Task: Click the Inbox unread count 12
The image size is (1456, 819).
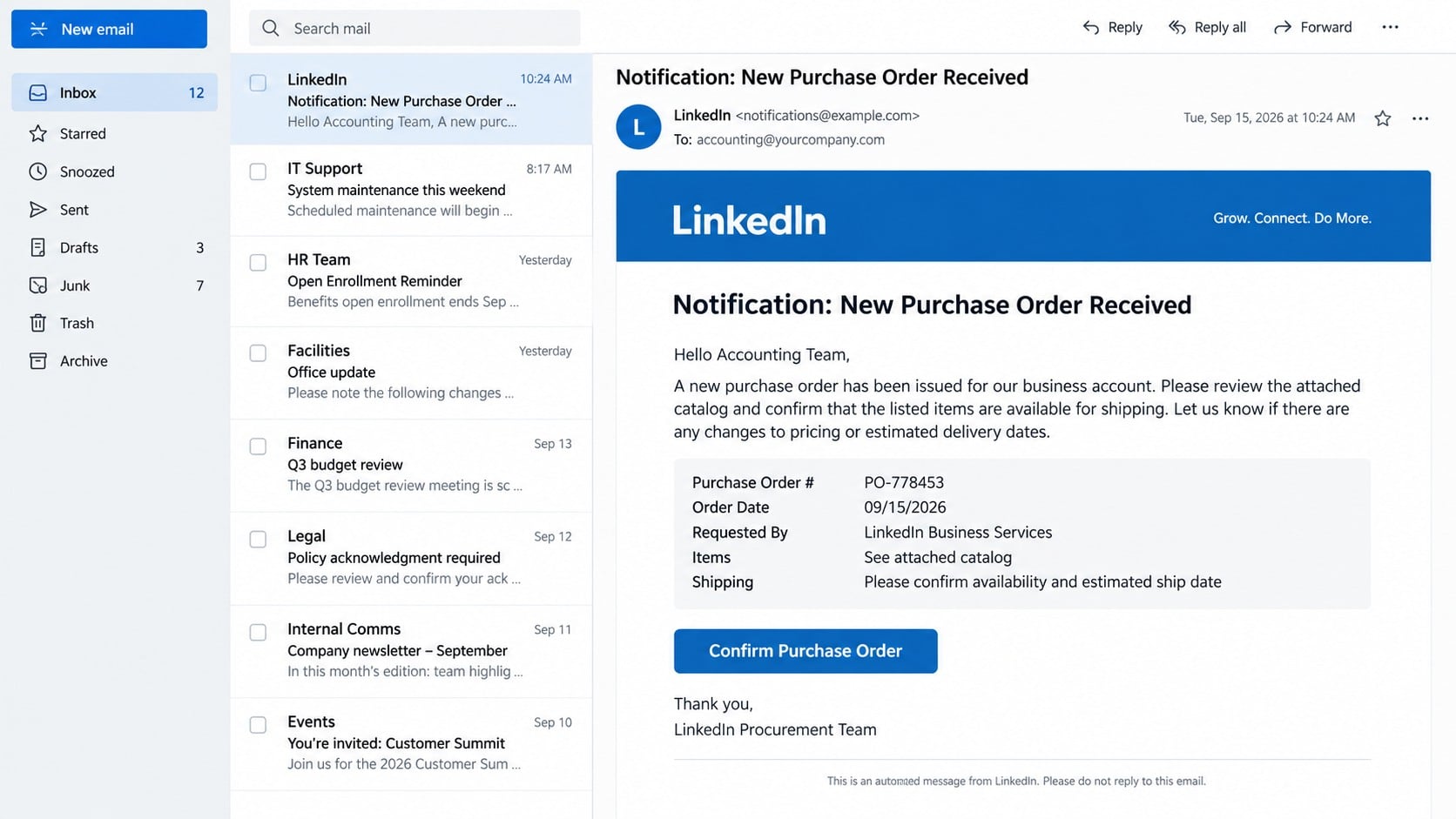Action: click(x=197, y=92)
